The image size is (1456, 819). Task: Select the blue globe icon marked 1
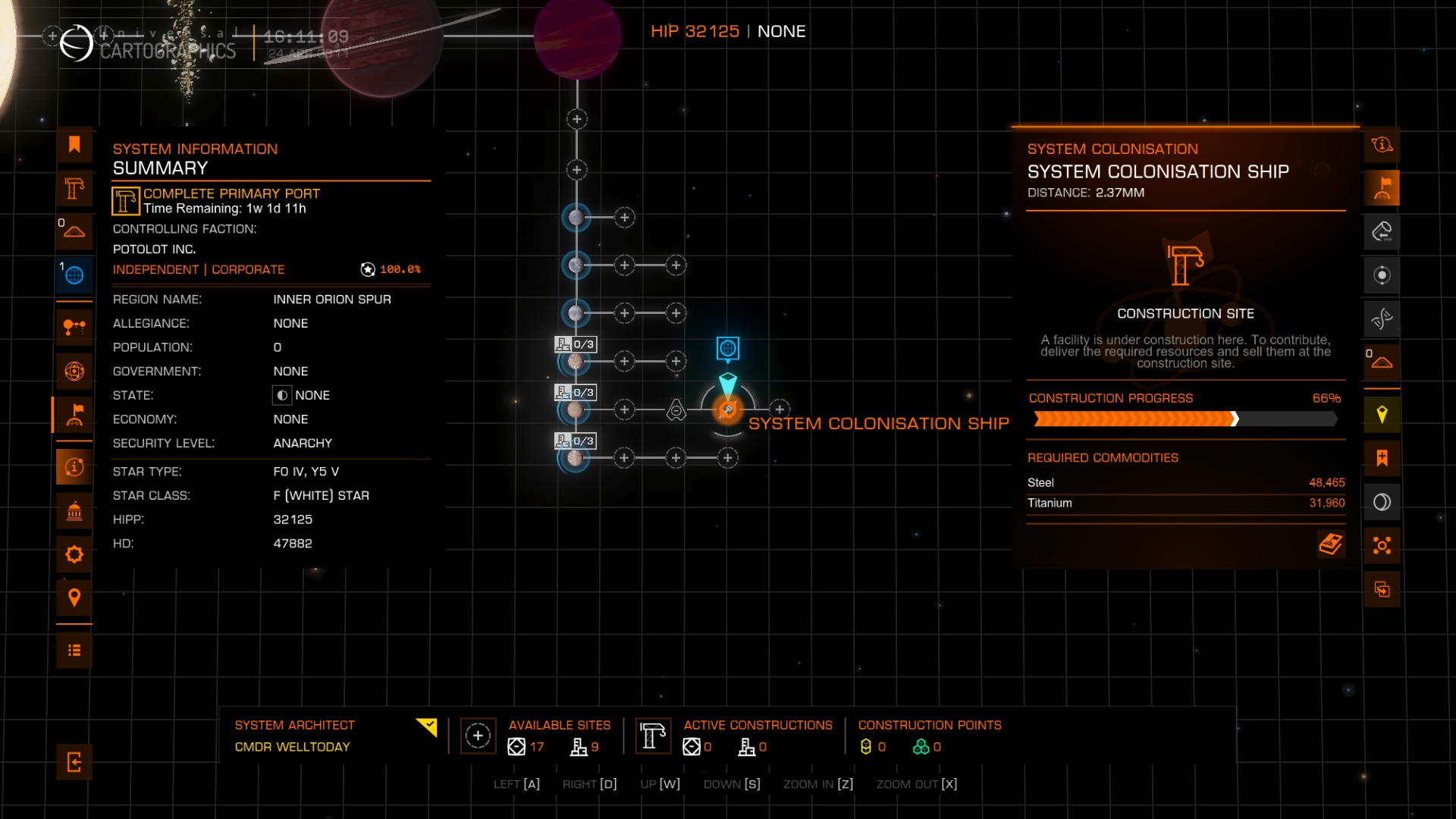click(x=74, y=275)
